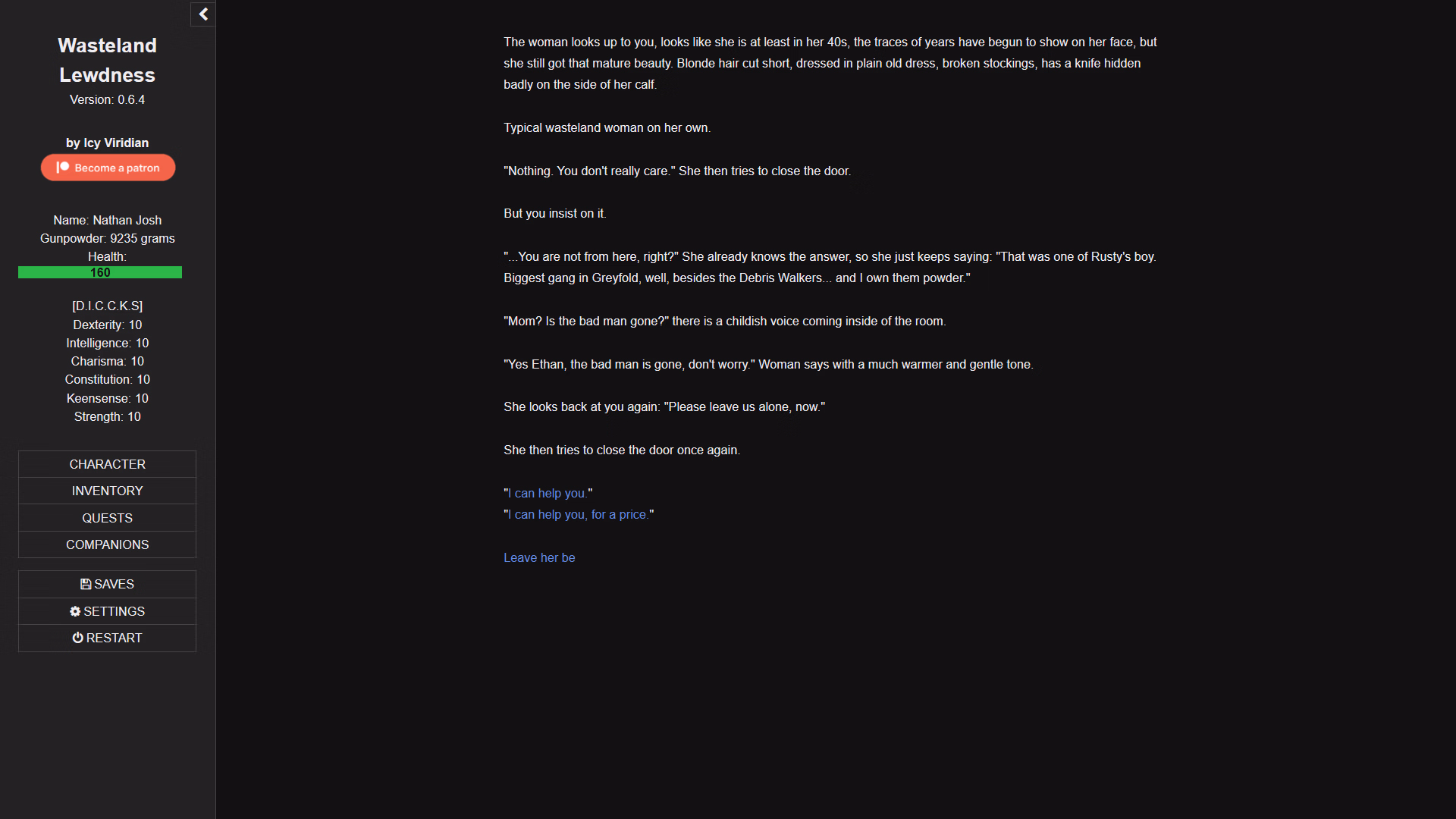Open the CHARACTER screen
Image resolution: width=1456 pixels, height=819 pixels.
tap(107, 464)
